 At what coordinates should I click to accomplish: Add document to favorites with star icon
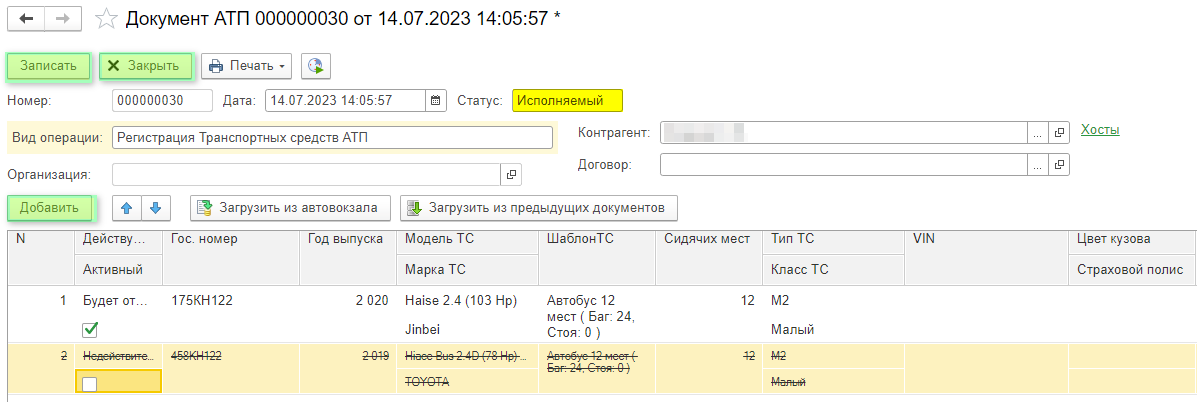click(106, 19)
